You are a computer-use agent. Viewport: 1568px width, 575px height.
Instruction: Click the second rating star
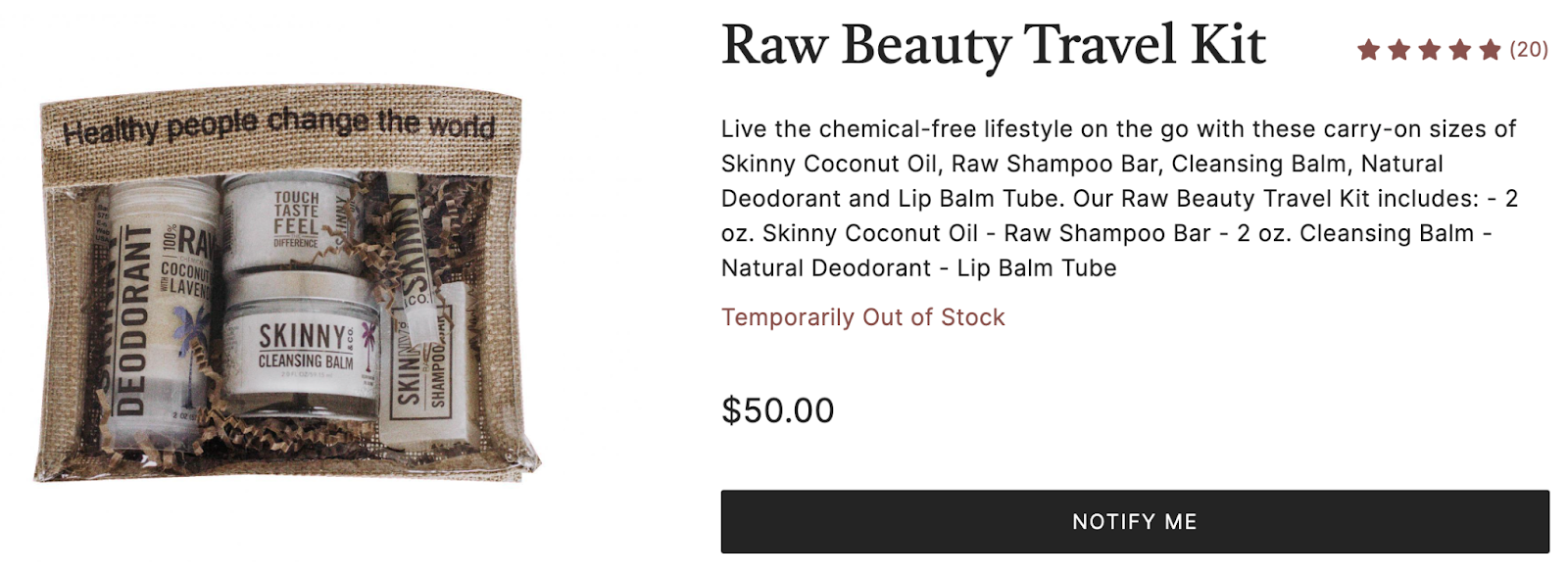tap(1399, 50)
